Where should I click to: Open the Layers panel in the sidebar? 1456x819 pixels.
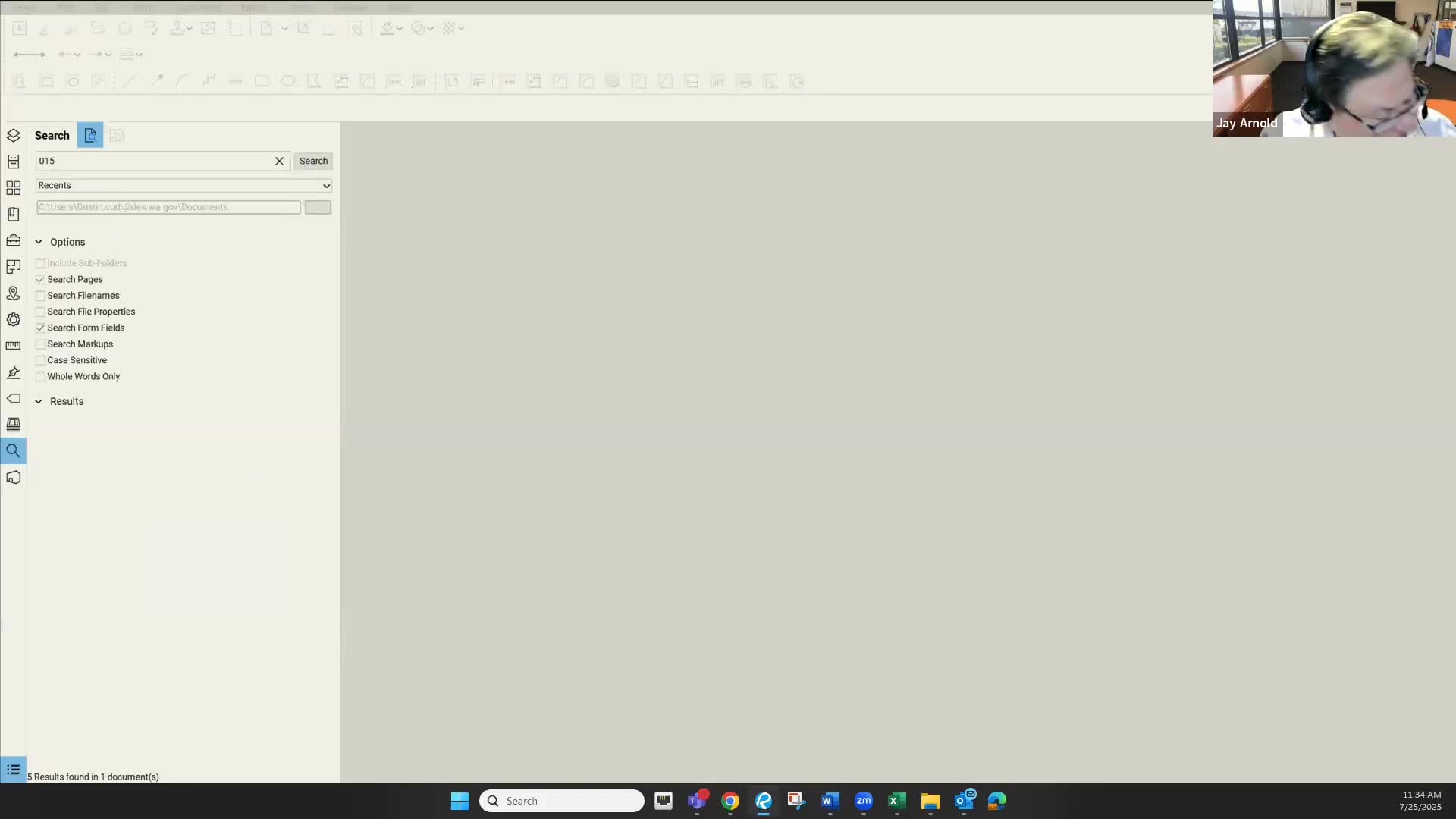(x=13, y=136)
